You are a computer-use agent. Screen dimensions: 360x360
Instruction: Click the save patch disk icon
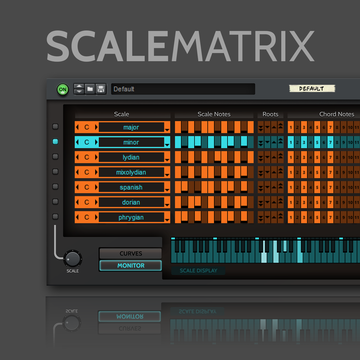[101, 89]
